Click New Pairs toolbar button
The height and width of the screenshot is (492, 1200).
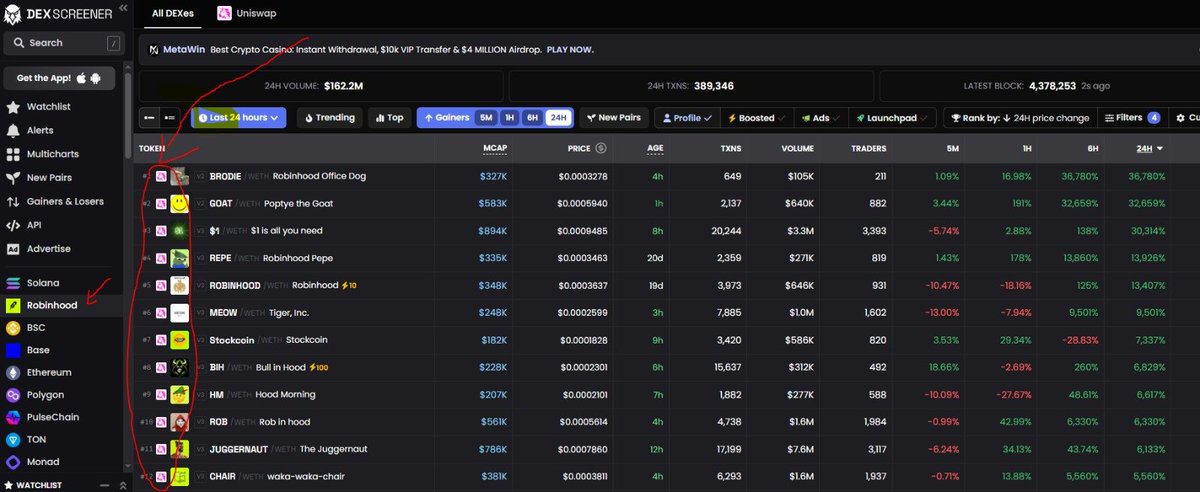tap(613, 118)
